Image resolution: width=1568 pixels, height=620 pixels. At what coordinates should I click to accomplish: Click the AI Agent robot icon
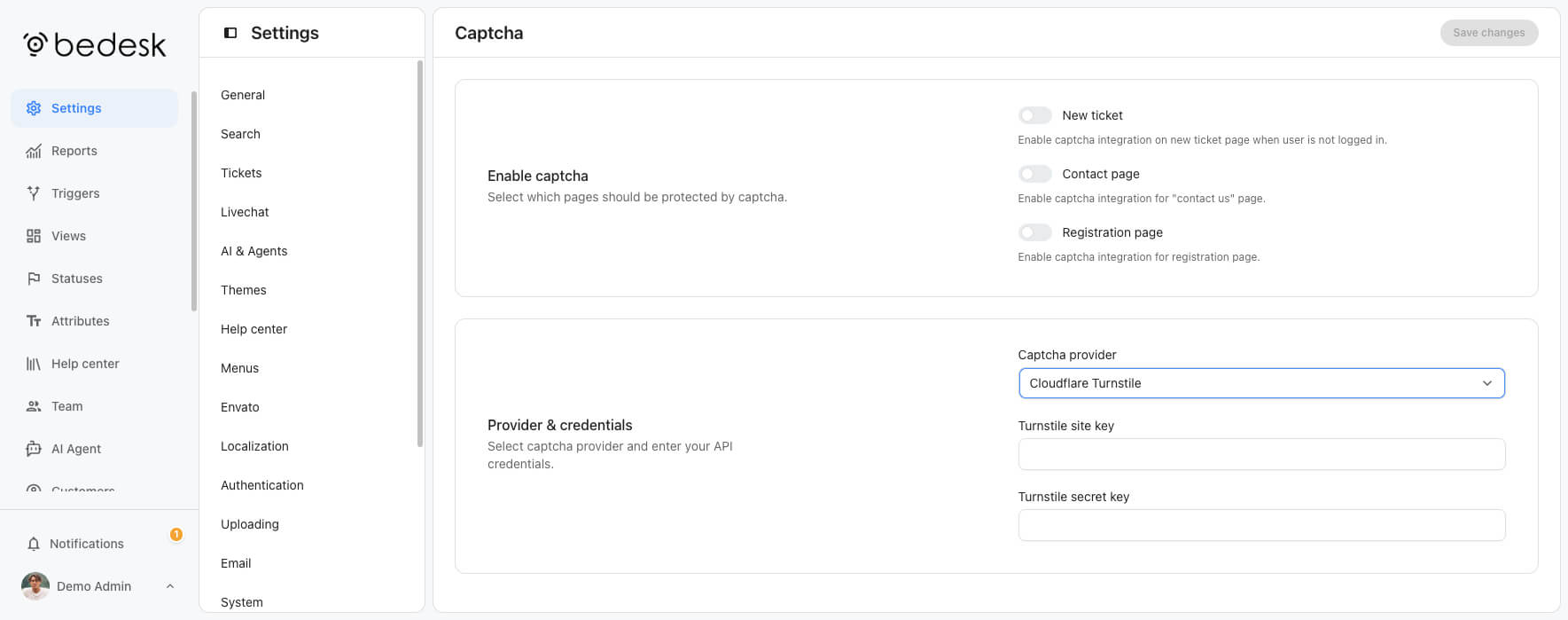click(x=34, y=449)
